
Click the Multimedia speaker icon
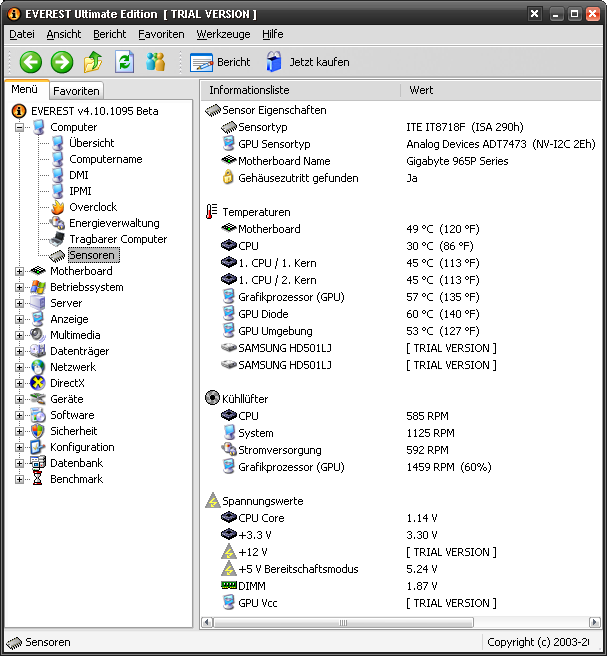pyautogui.click(x=38, y=335)
